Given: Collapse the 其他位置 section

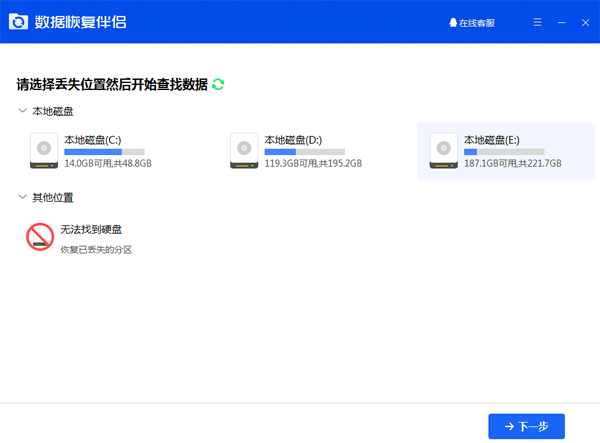Looking at the screenshot, I should pos(23,198).
